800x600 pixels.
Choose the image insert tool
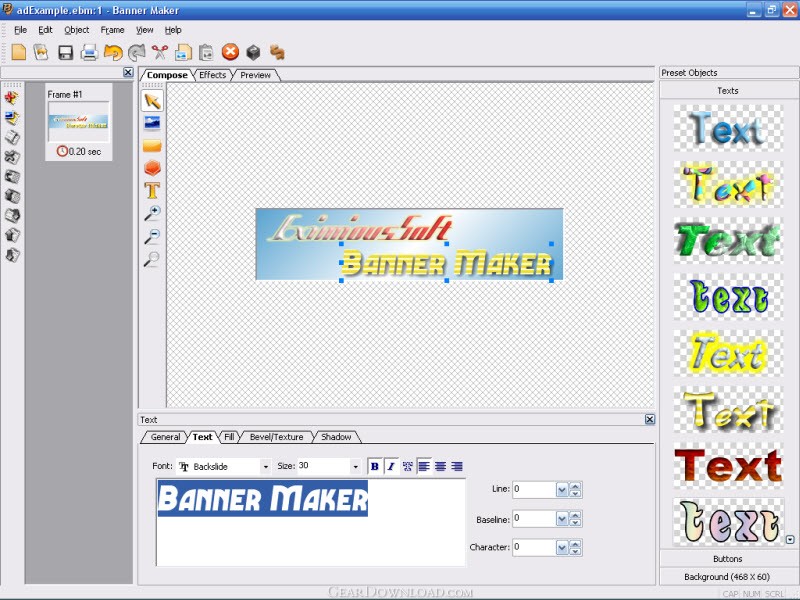point(153,123)
